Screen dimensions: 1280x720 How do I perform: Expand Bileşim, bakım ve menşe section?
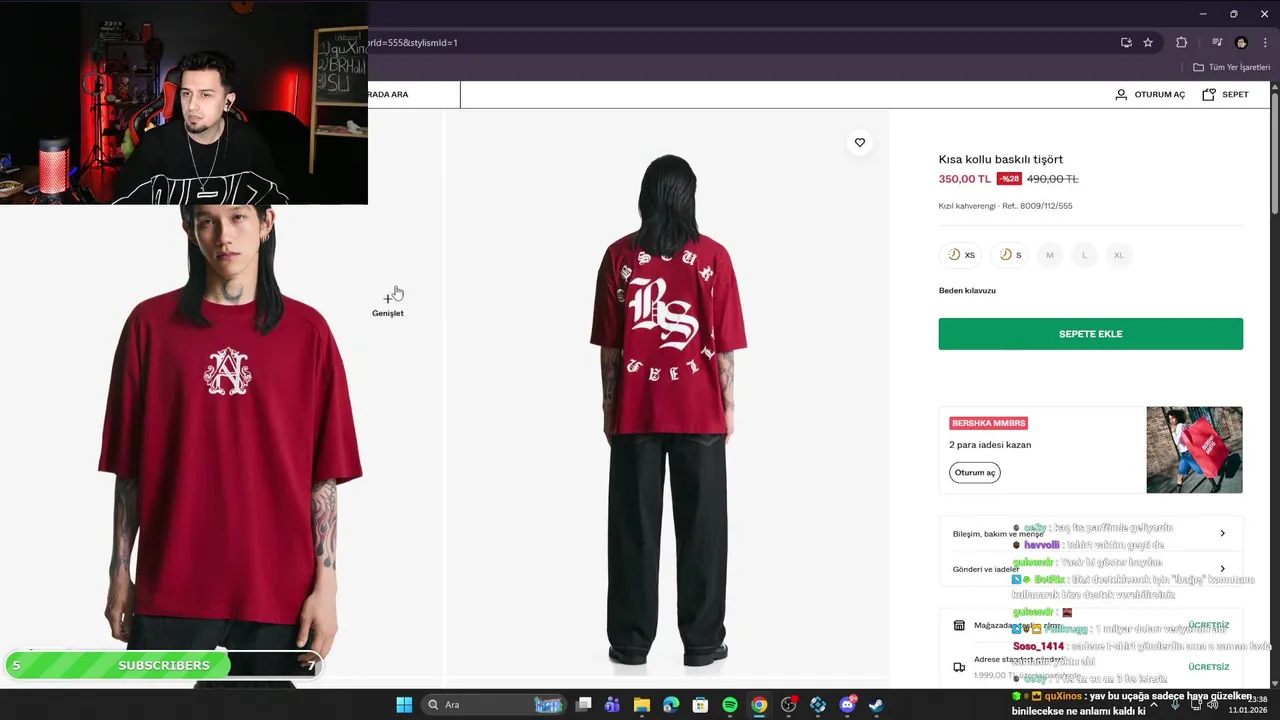point(1090,534)
